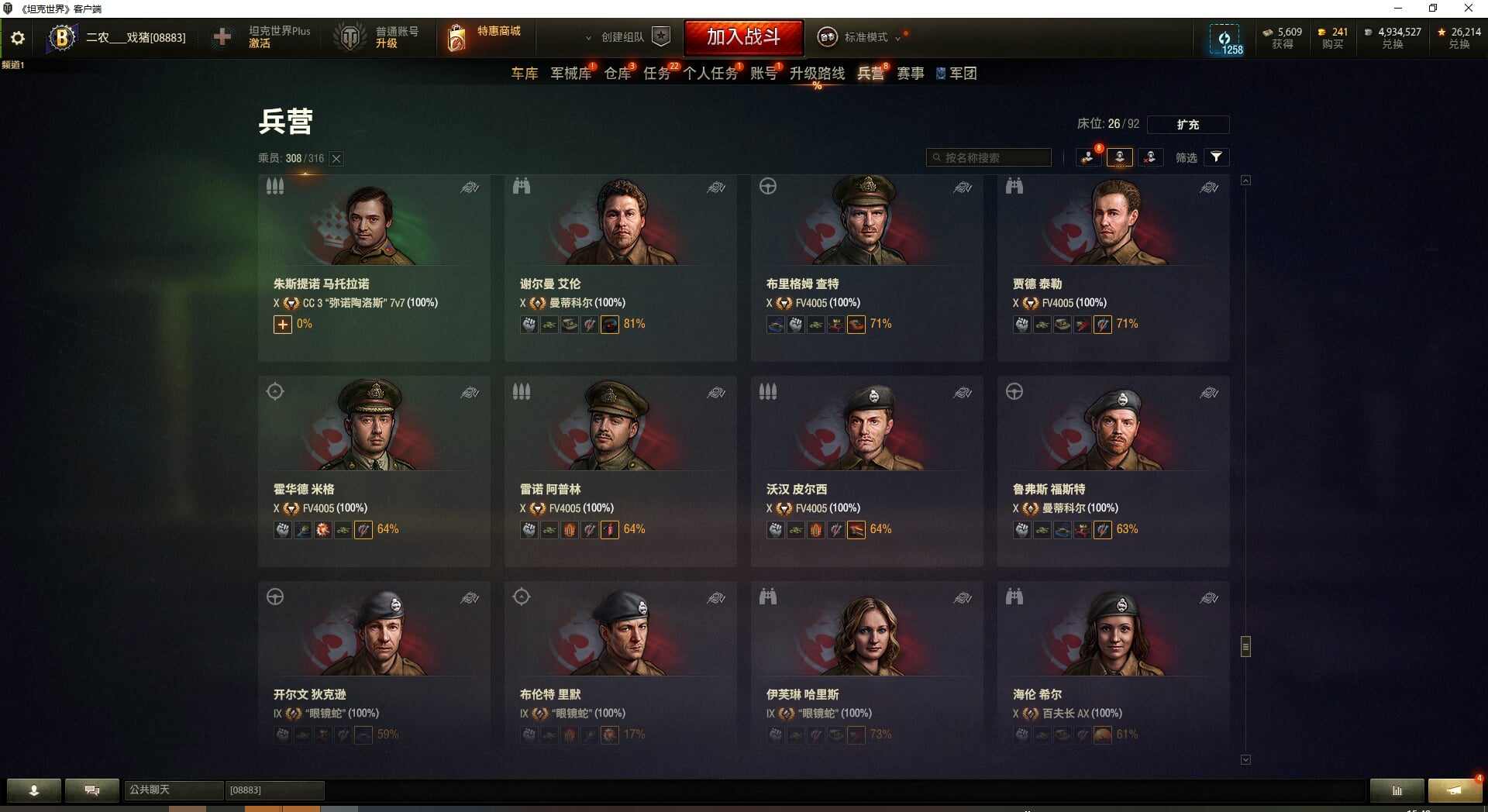Click the empty skill plus icon for 朱斯提诺 马托拉诺
The height and width of the screenshot is (812, 1488).
tap(282, 325)
